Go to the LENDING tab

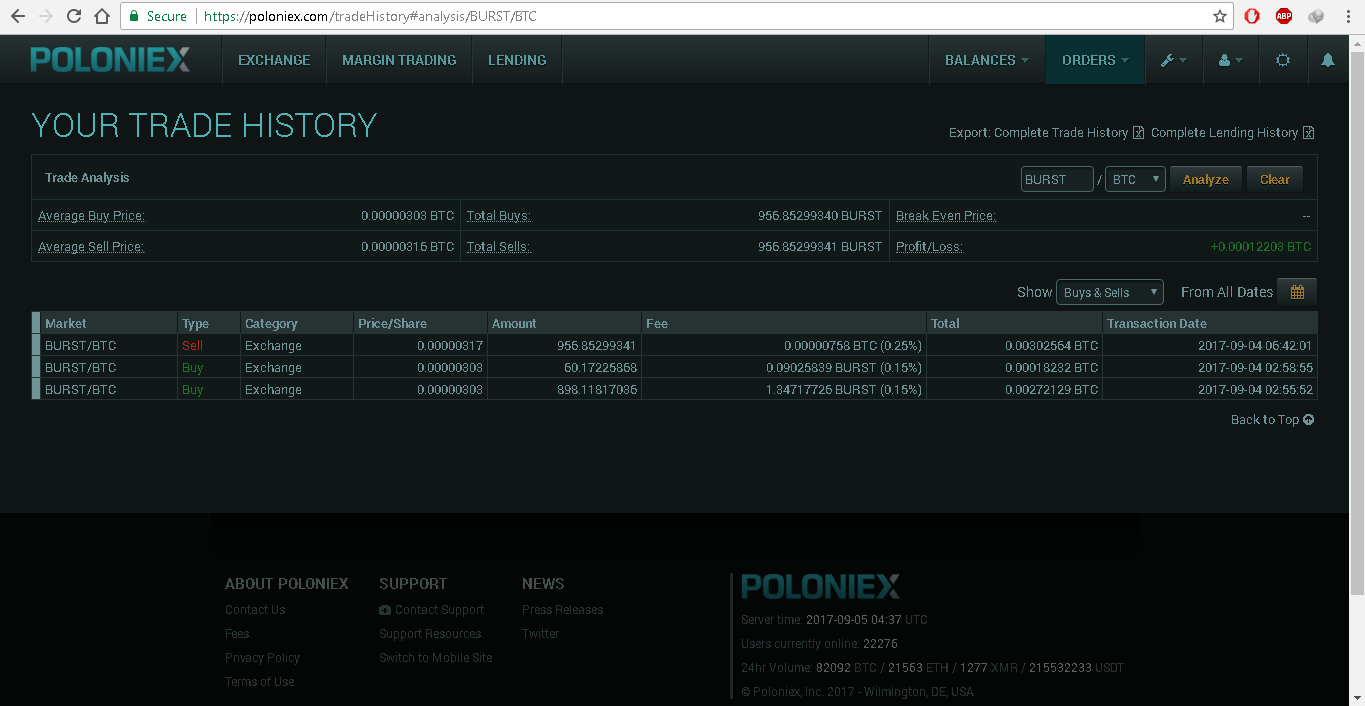(517, 60)
